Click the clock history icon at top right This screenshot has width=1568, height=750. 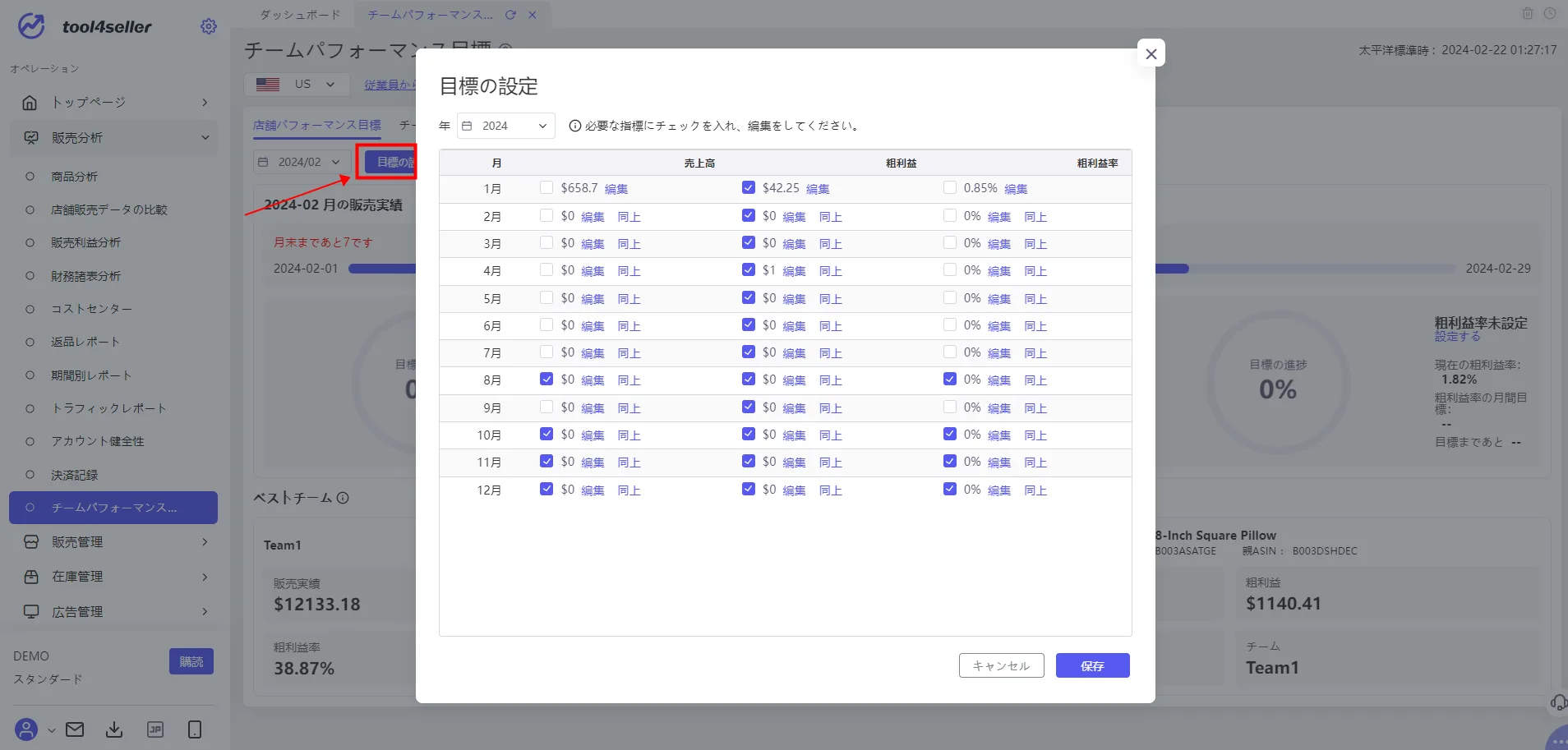(x=1550, y=13)
